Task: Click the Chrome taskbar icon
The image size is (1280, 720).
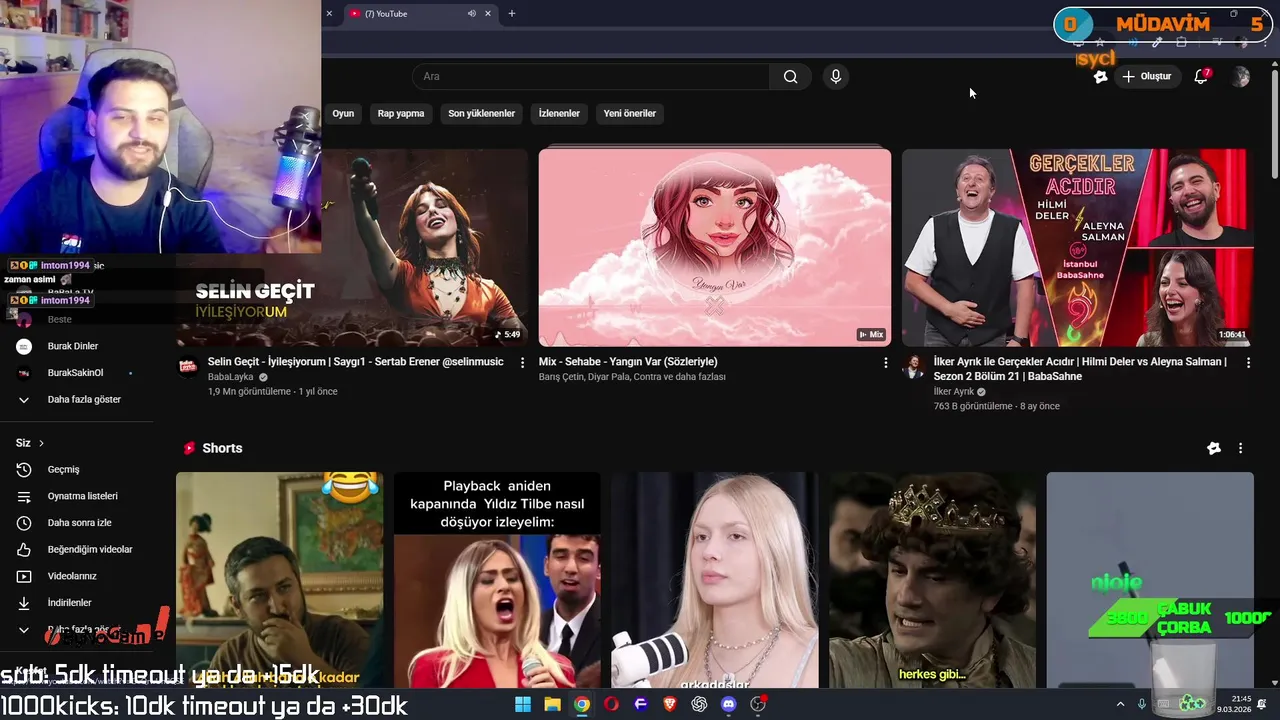Action: click(582, 704)
